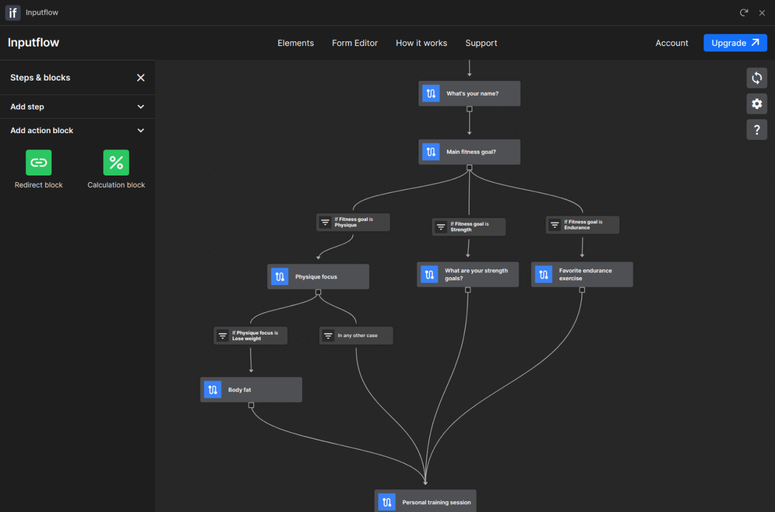Collapse the Add action block section

(x=78, y=130)
